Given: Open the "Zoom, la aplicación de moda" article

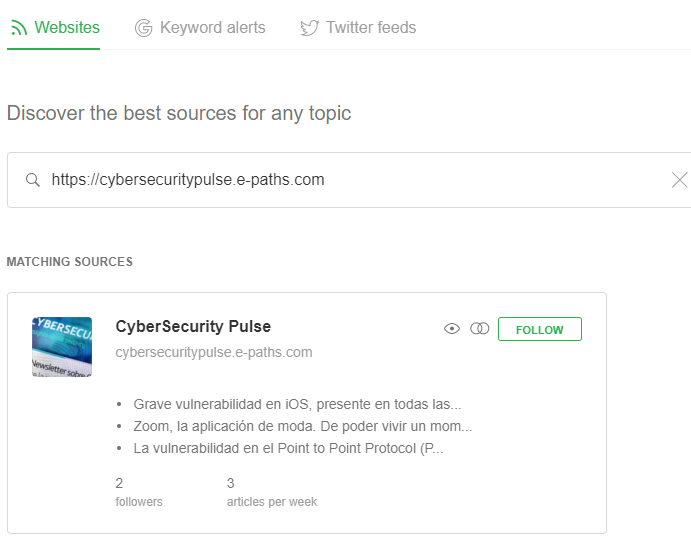Looking at the screenshot, I should (x=302, y=427).
